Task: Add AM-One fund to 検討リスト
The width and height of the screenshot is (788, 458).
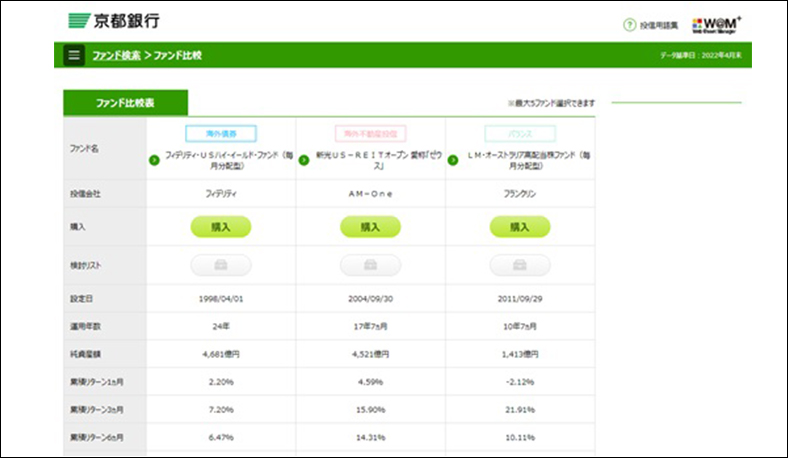Action: click(370, 265)
